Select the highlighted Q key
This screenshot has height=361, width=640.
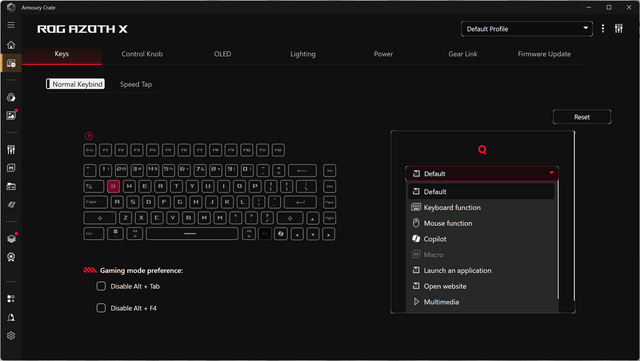tap(113, 186)
